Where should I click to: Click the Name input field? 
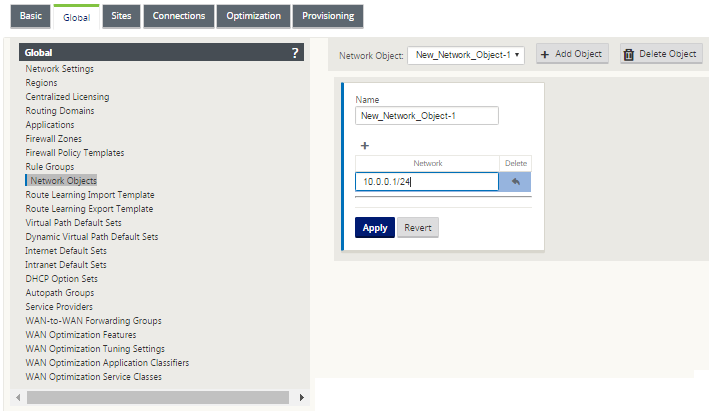(427, 116)
